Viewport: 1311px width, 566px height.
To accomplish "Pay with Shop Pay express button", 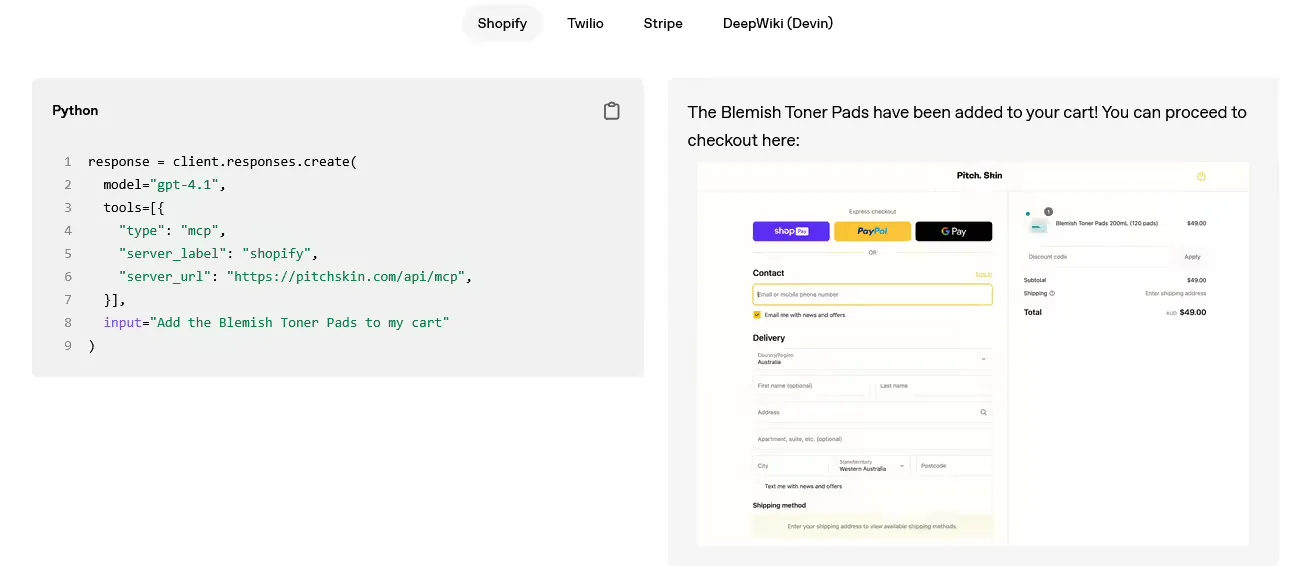I will coord(791,231).
